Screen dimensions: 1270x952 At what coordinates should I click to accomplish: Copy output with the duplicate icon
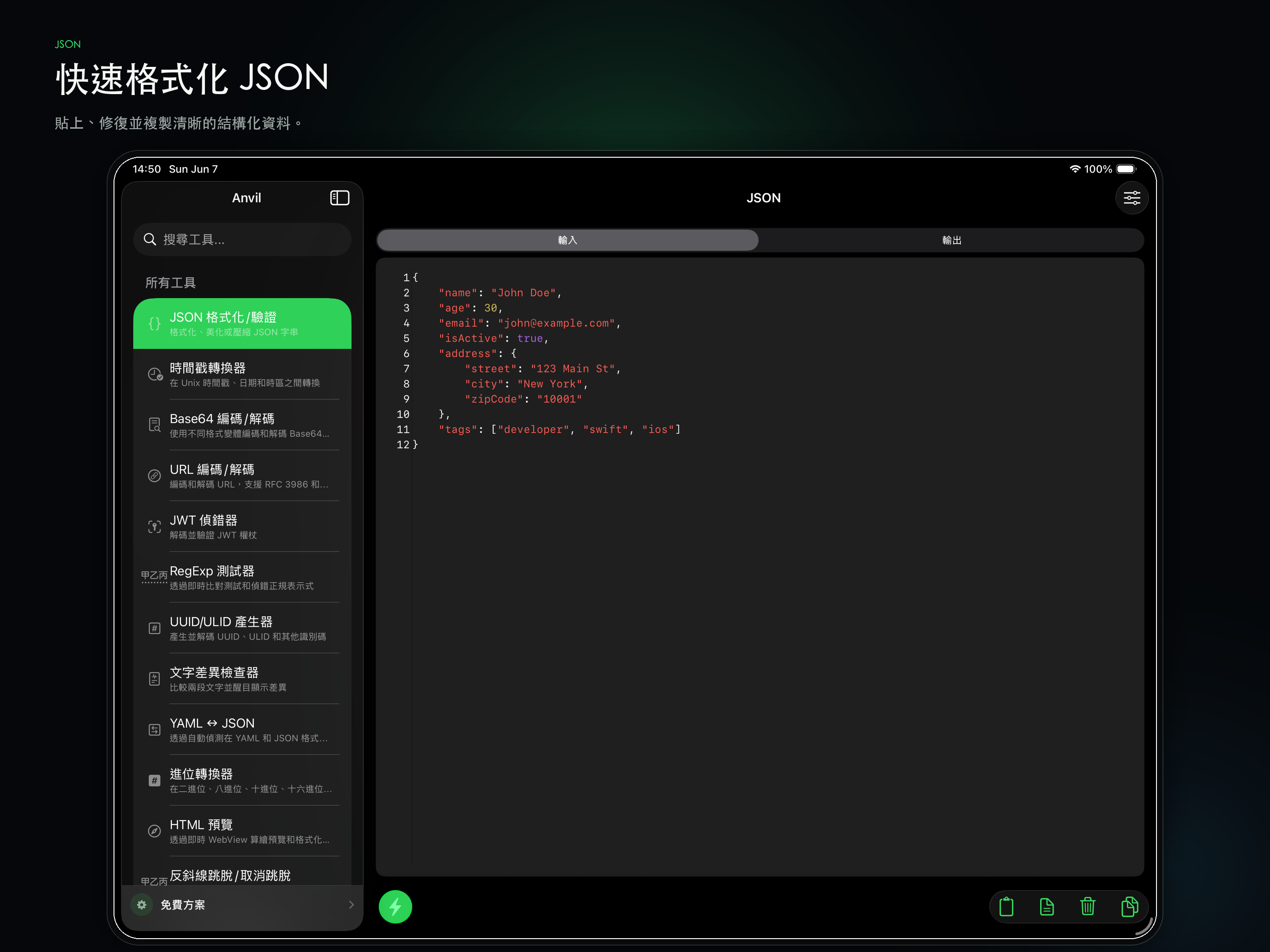pyautogui.click(x=1129, y=906)
